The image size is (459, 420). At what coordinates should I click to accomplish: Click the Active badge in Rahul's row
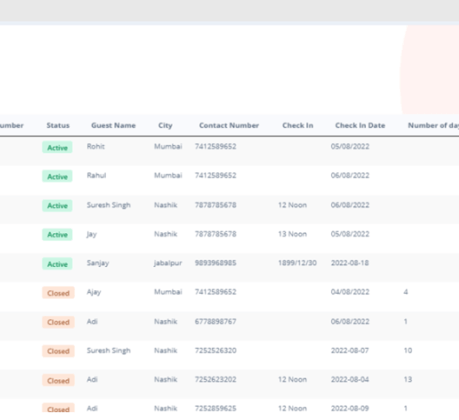pyautogui.click(x=57, y=176)
